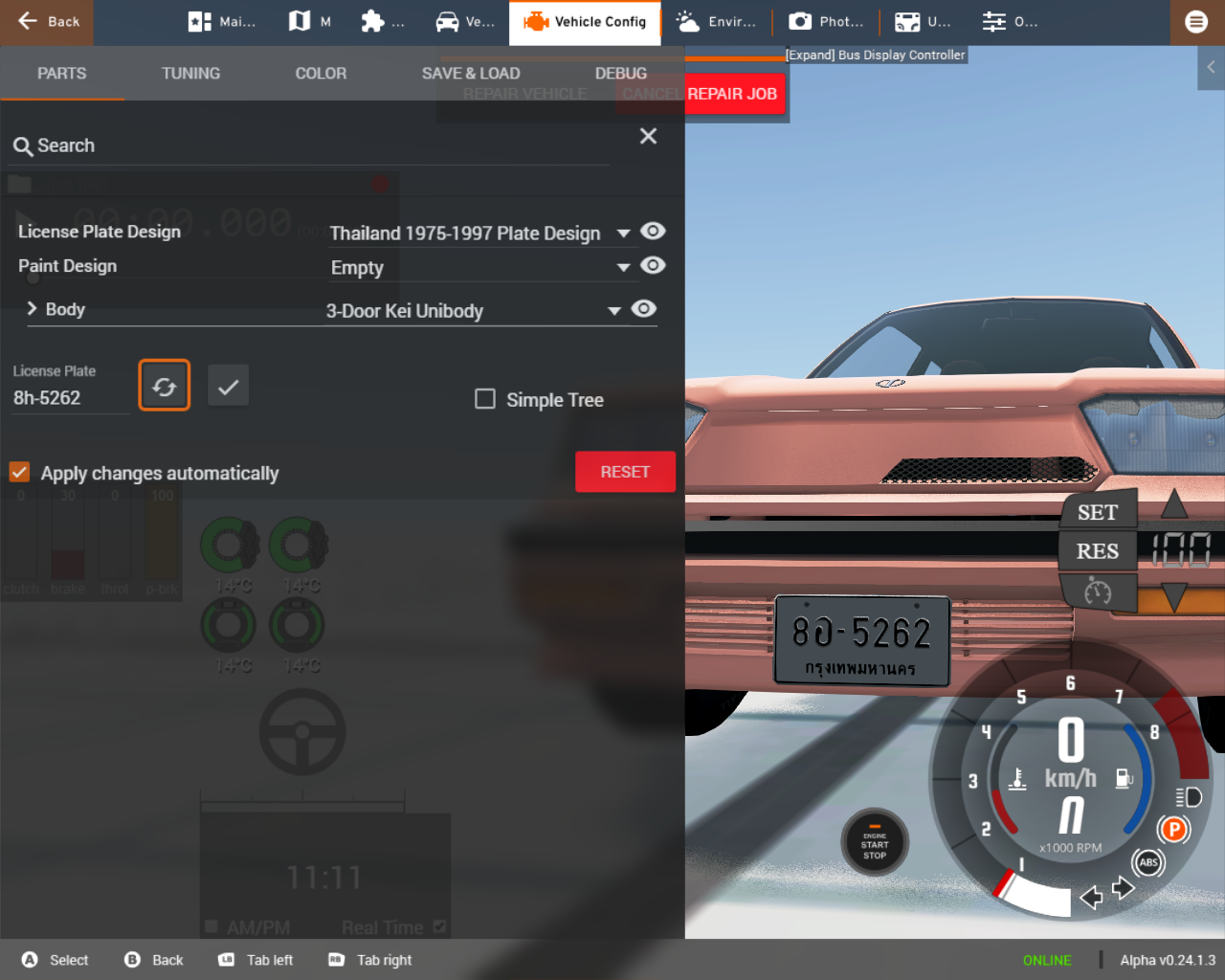The width and height of the screenshot is (1225, 980).
Task: Click the coolant temperature icon
Action: click(x=1017, y=779)
